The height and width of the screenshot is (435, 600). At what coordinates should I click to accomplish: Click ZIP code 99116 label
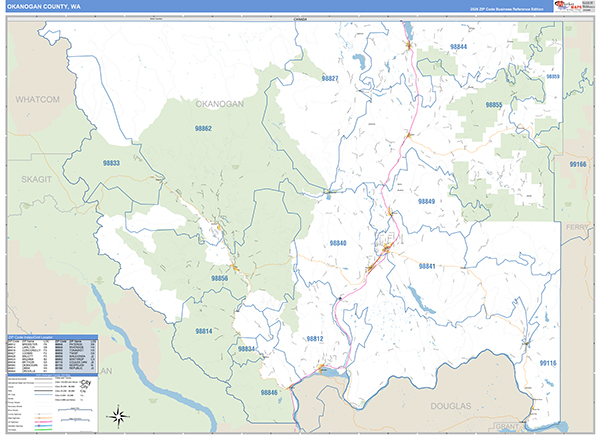click(548, 363)
